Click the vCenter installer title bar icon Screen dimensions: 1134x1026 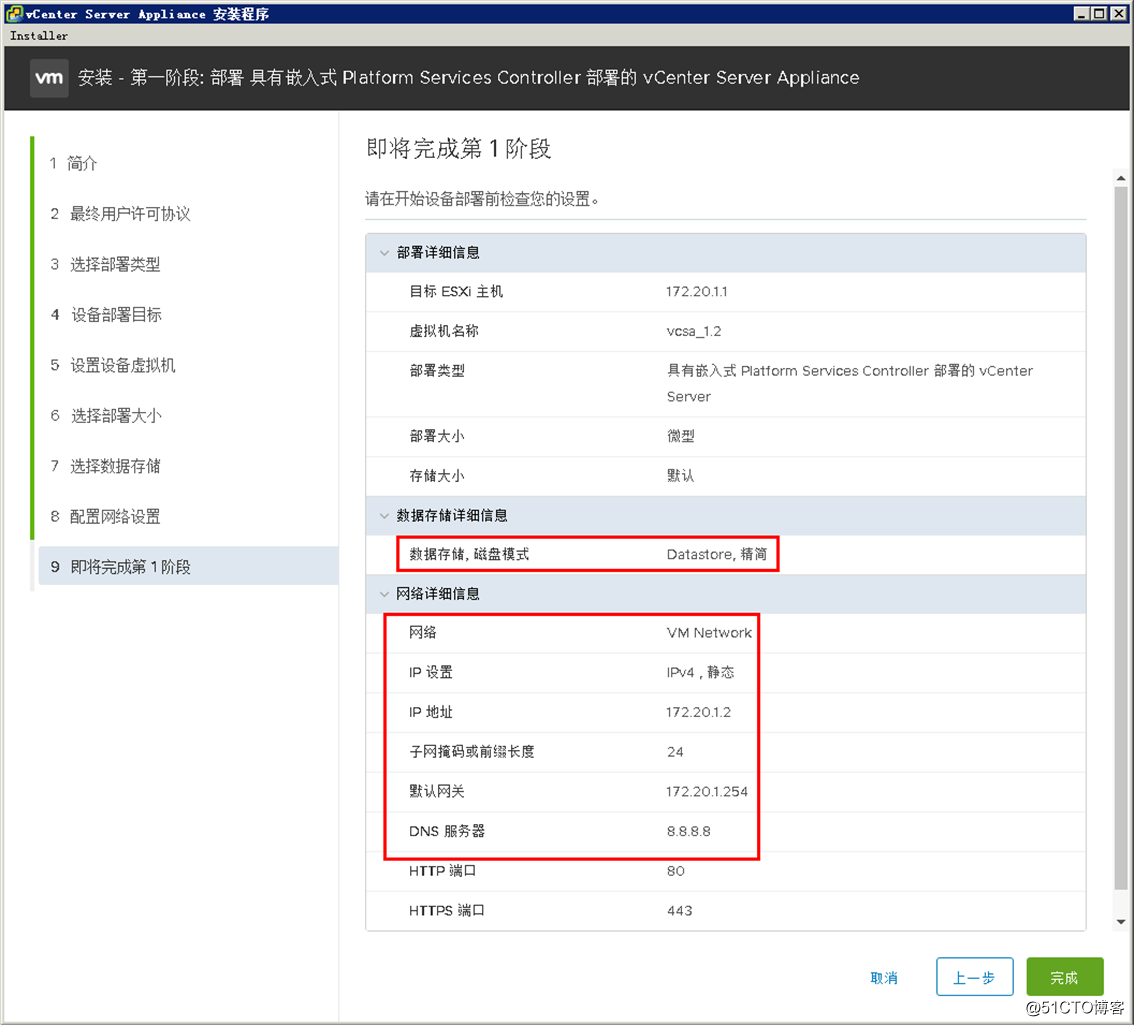14,14
